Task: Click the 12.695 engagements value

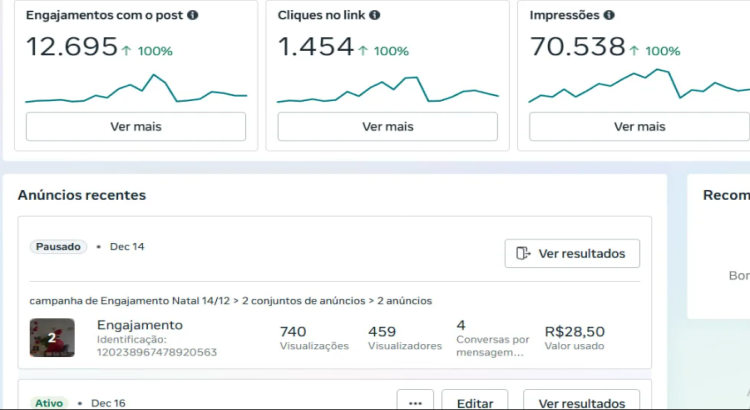Action: click(x=72, y=46)
